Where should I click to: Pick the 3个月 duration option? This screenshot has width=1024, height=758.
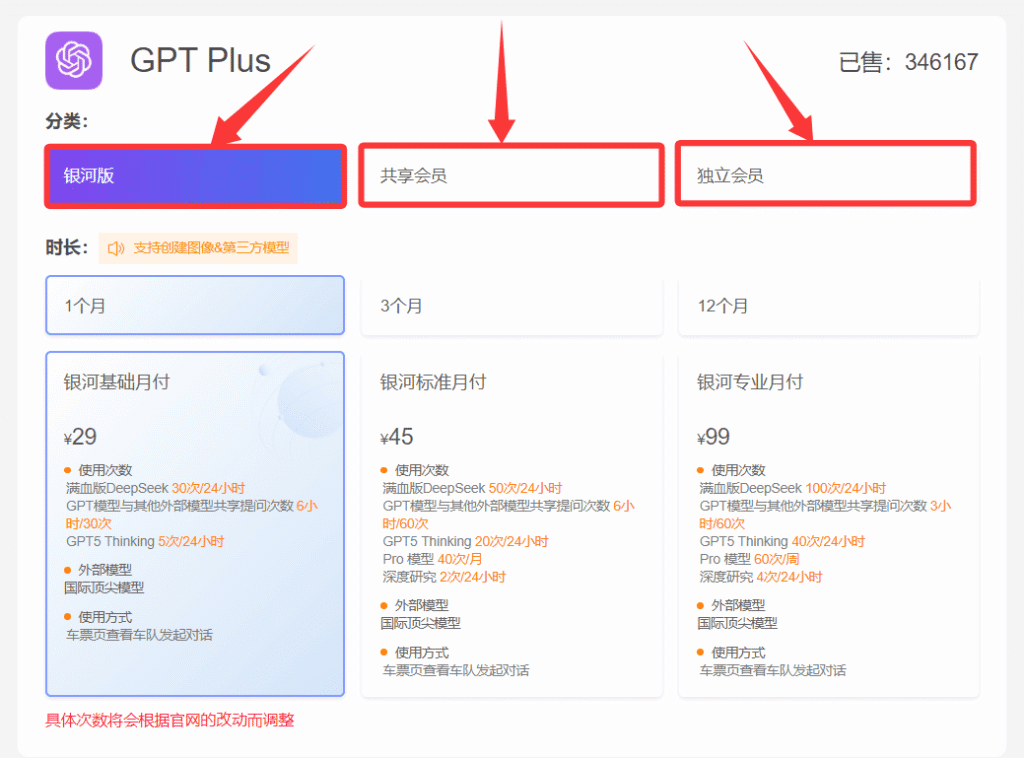511,306
